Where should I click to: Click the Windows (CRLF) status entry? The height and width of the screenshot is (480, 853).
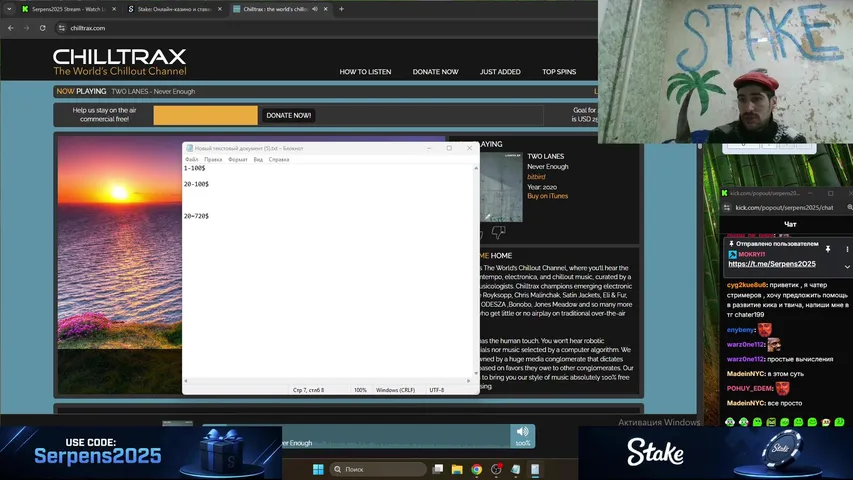(395, 390)
